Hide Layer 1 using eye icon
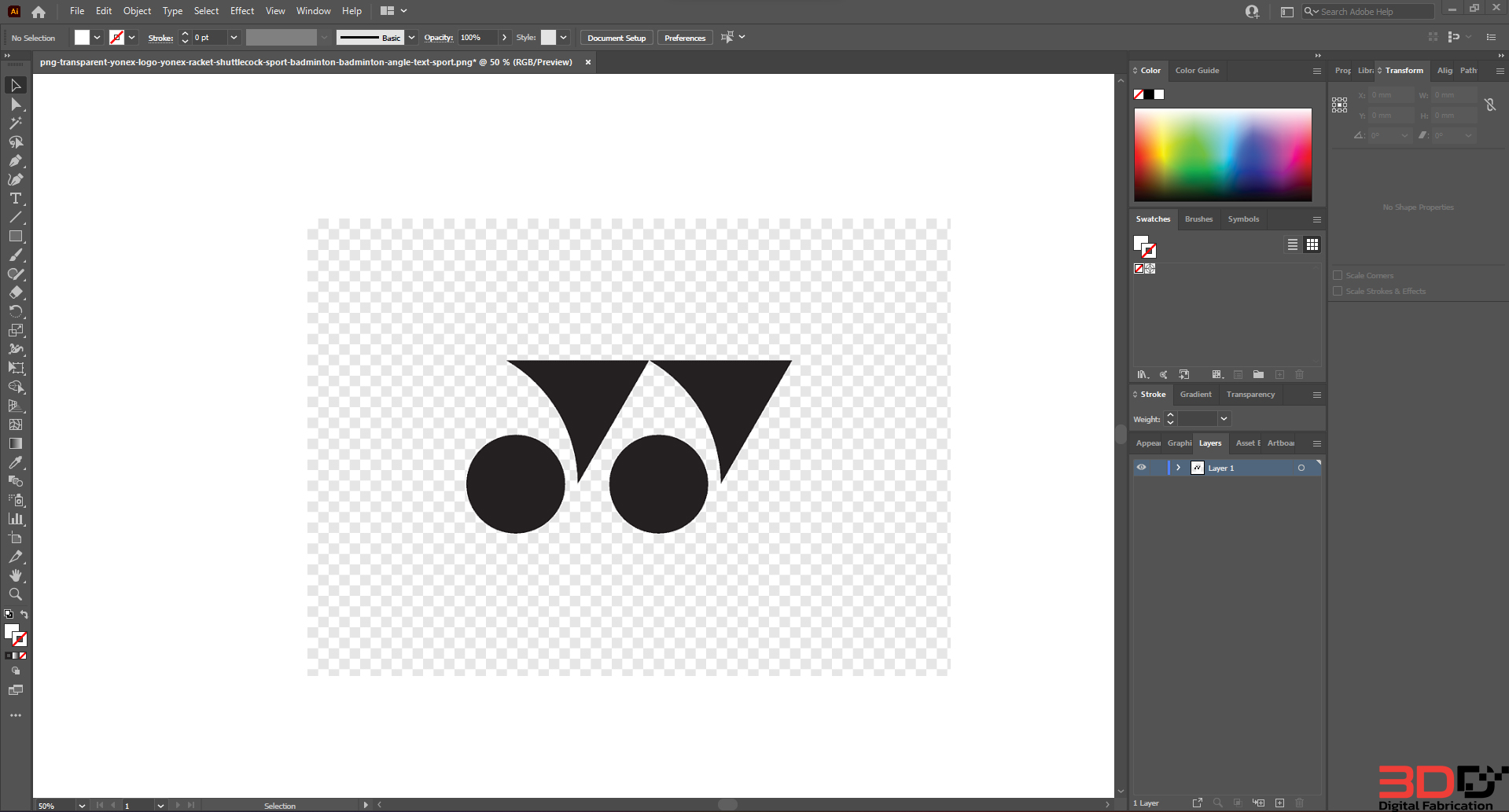Image resolution: width=1509 pixels, height=812 pixels. (x=1141, y=468)
